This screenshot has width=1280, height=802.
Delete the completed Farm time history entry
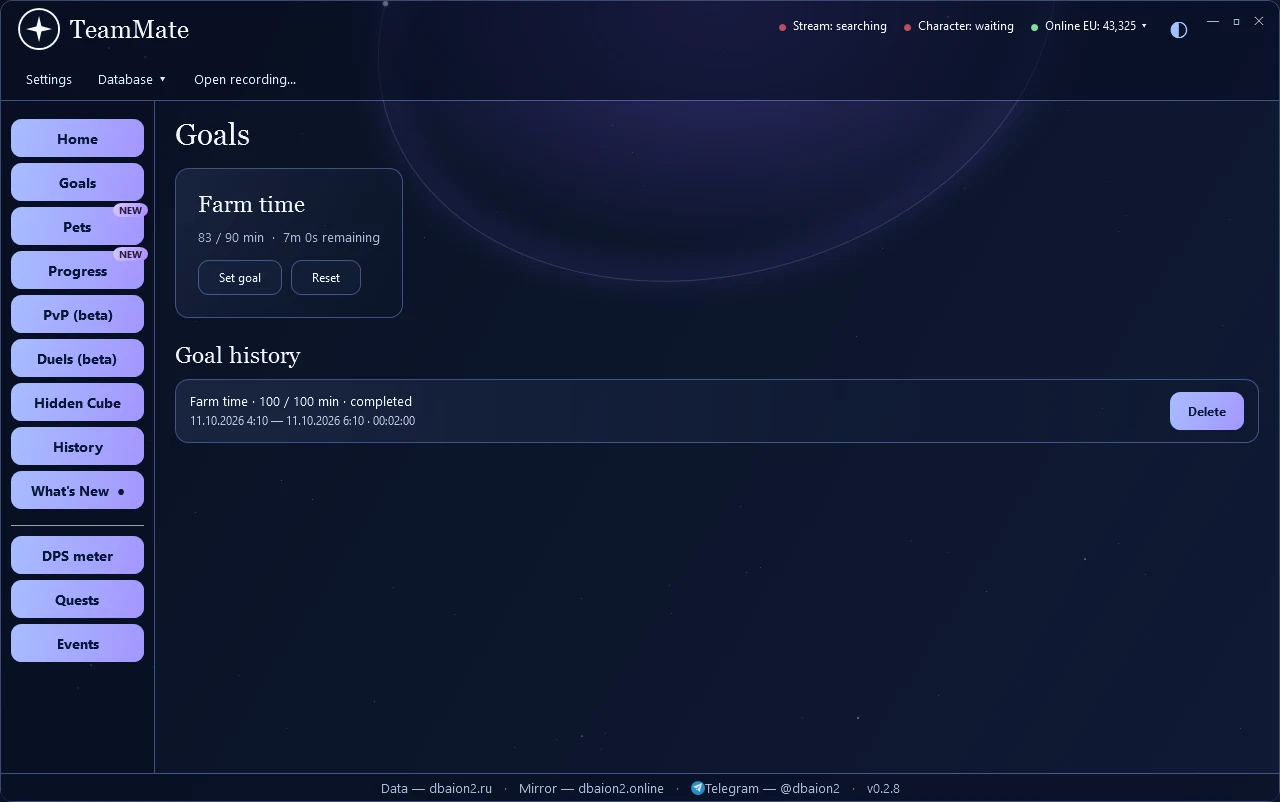[1207, 411]
